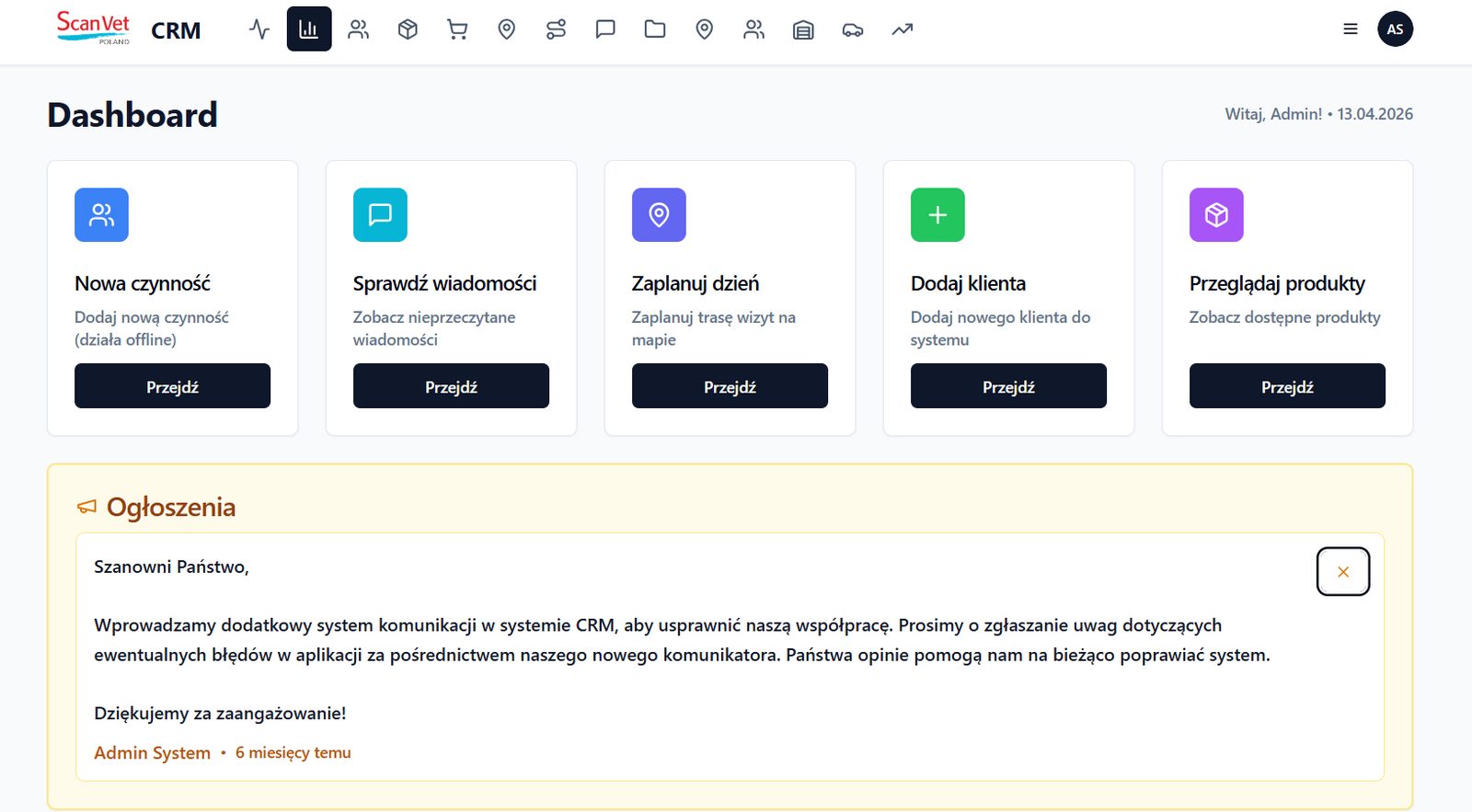Click the megaphone icon beside Ogłoszenia
The image size is (1472, 812).
pyautogui.click(x=86, y=508)
